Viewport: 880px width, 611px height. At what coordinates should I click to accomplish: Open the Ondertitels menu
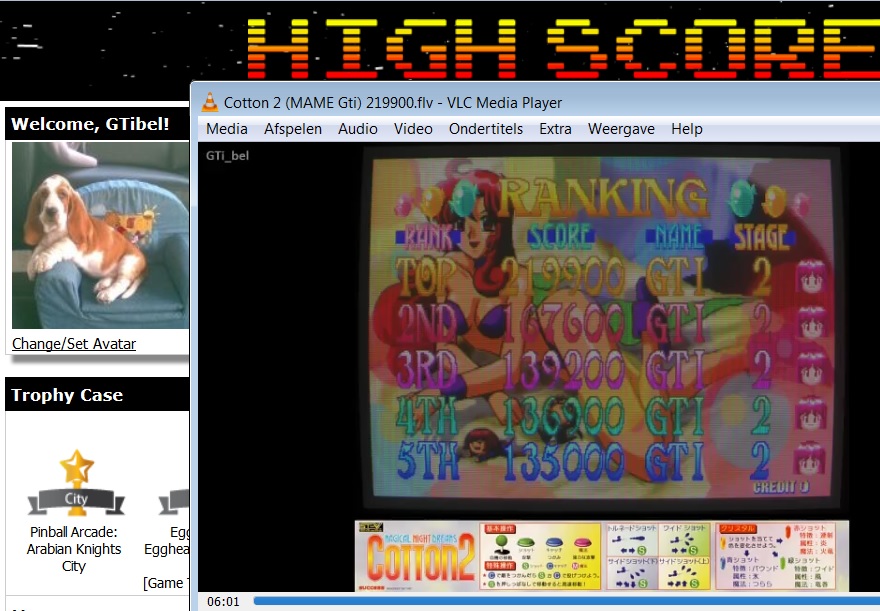(x=486, y=129)
